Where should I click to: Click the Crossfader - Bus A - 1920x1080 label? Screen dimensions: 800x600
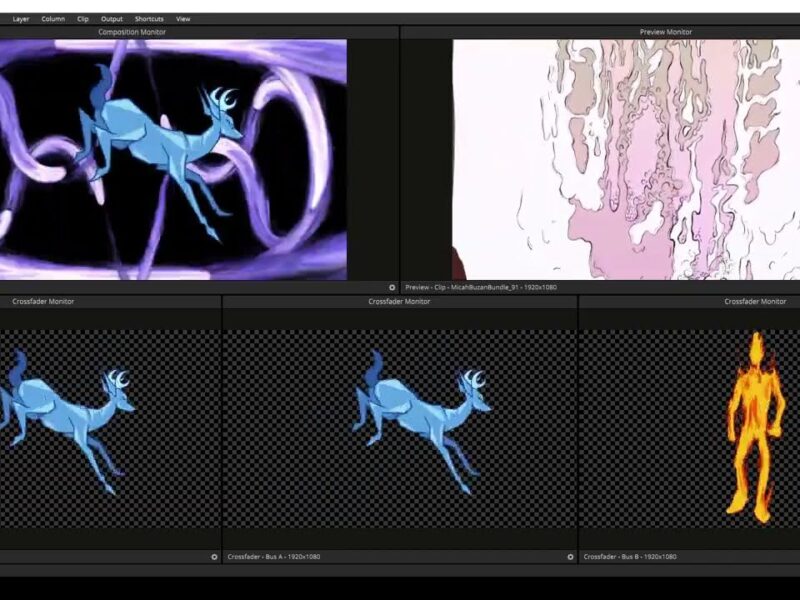274,557
